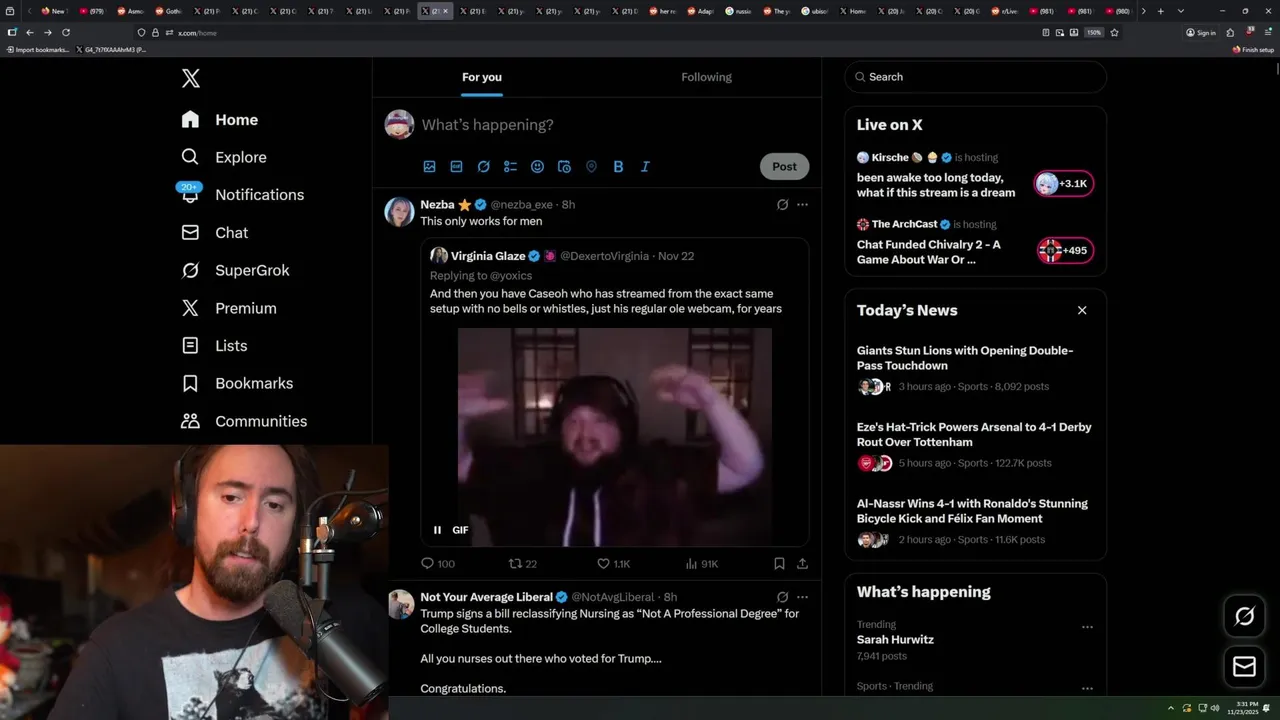Open Premium in the sidebar
Viewport: 1280px width, 720px height.
point(228,308)
